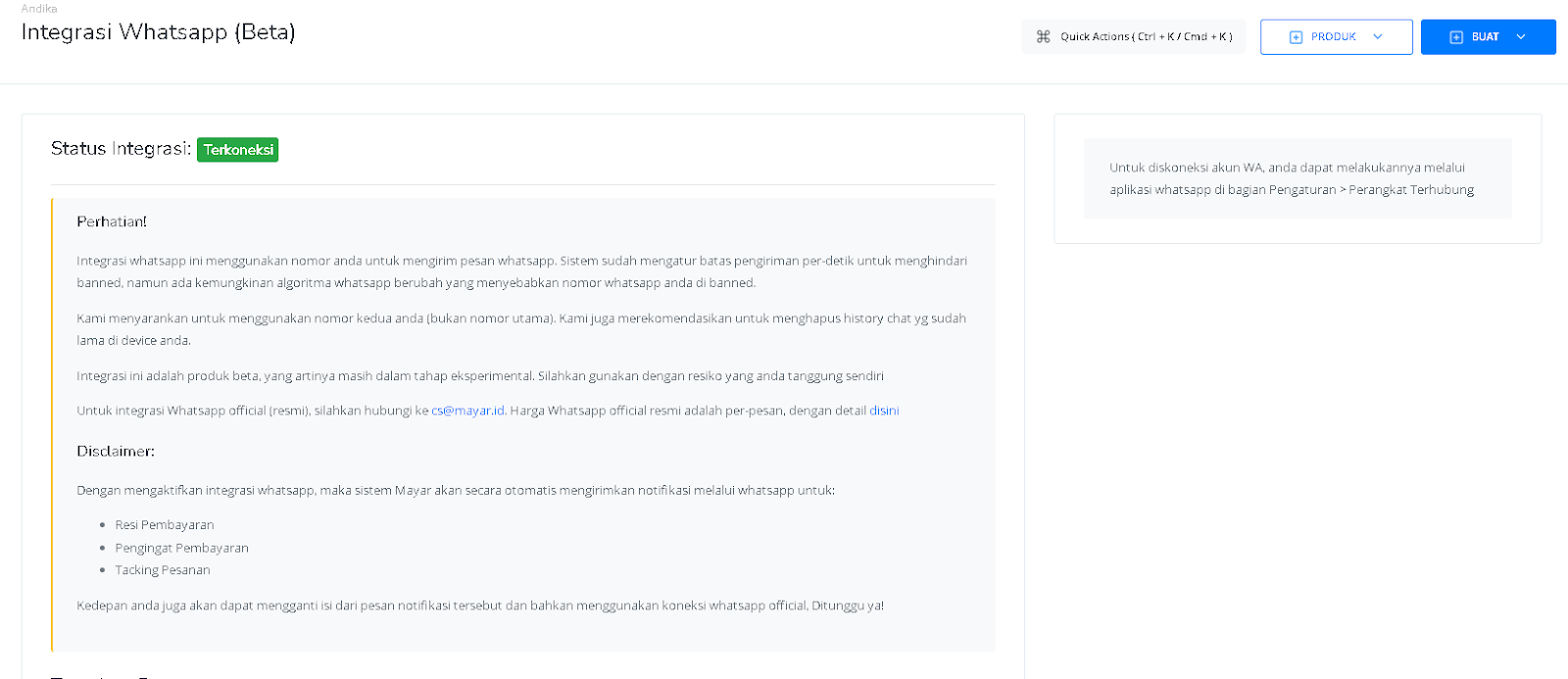Click sentence starting 'Kedepan anda juga akan dapat'
Viewport: 1568px width, 679px height.
pyautogui.click(x=480, y=606)
